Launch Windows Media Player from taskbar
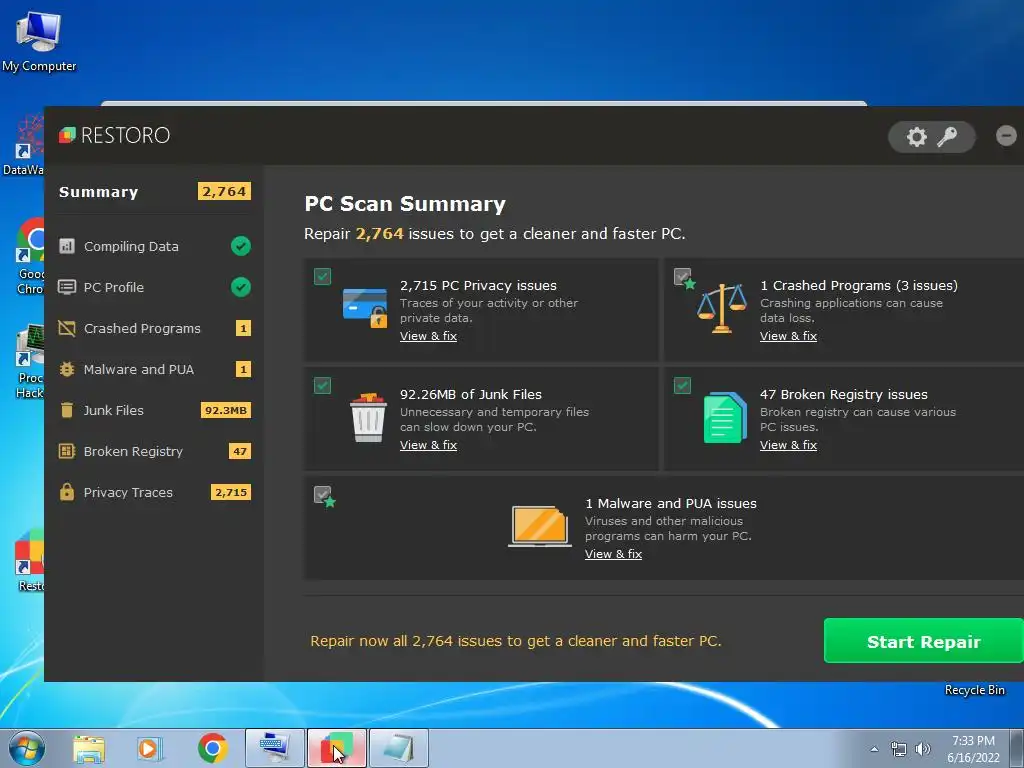 click(x=150, y=749)
